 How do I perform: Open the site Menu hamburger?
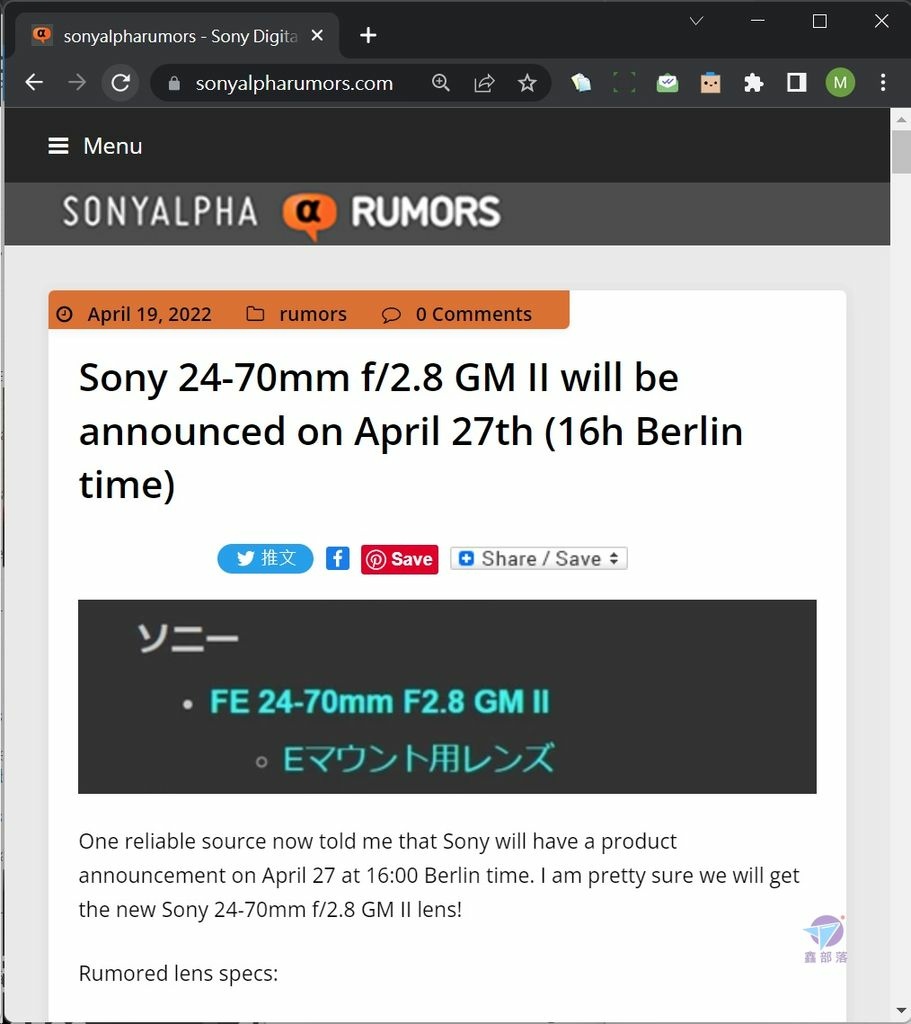(95, 146)
